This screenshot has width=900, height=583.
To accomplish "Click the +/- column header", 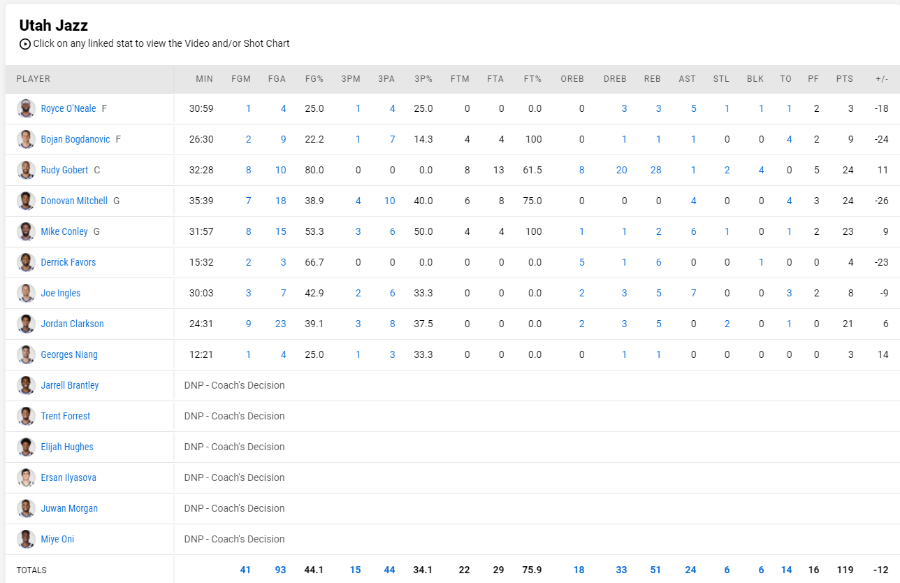I will pyautogui.click(x=882, y=79).
